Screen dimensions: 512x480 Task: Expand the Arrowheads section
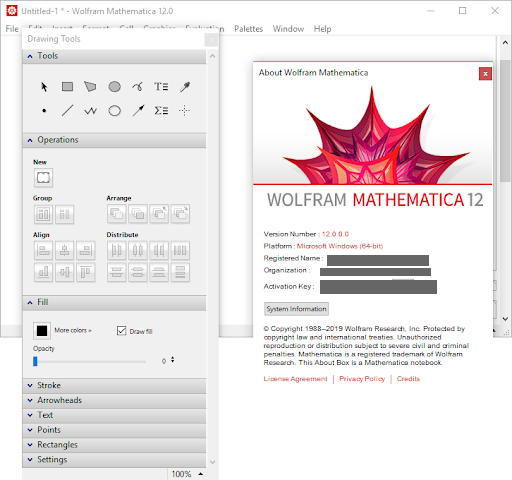[114, 400]
